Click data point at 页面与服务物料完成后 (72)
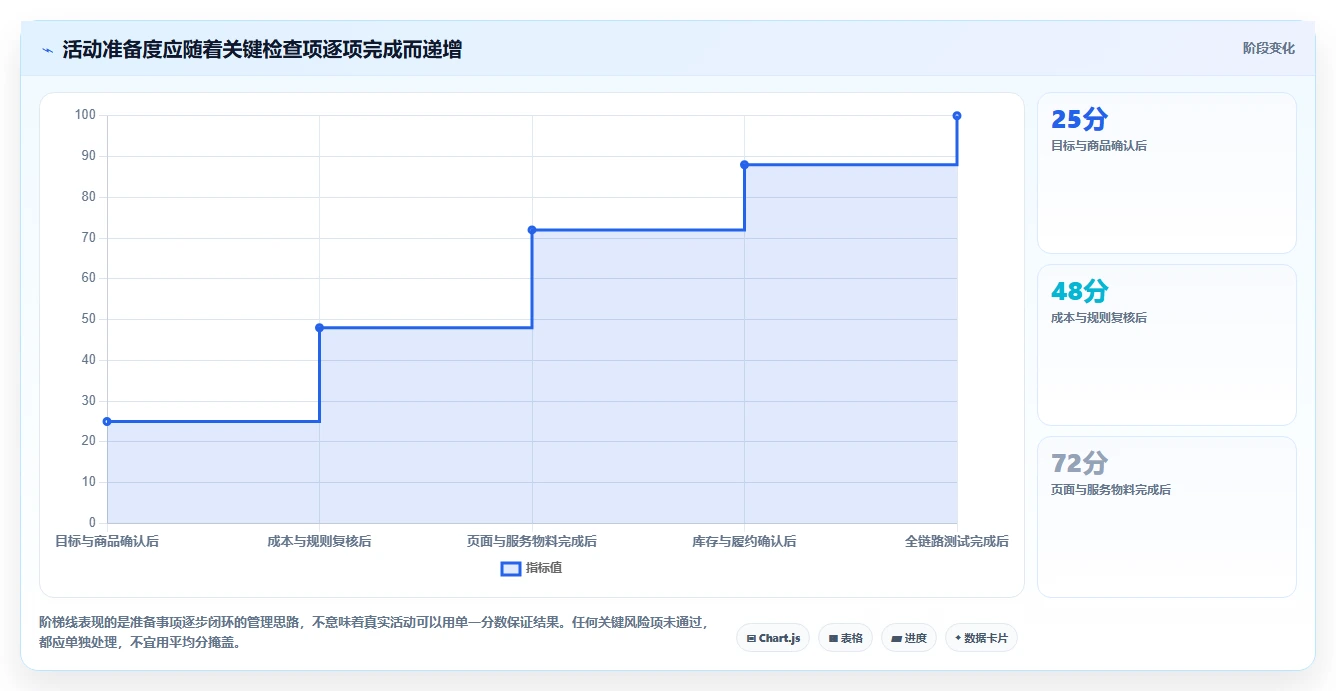1336x691 pixels. coord(532,230)
